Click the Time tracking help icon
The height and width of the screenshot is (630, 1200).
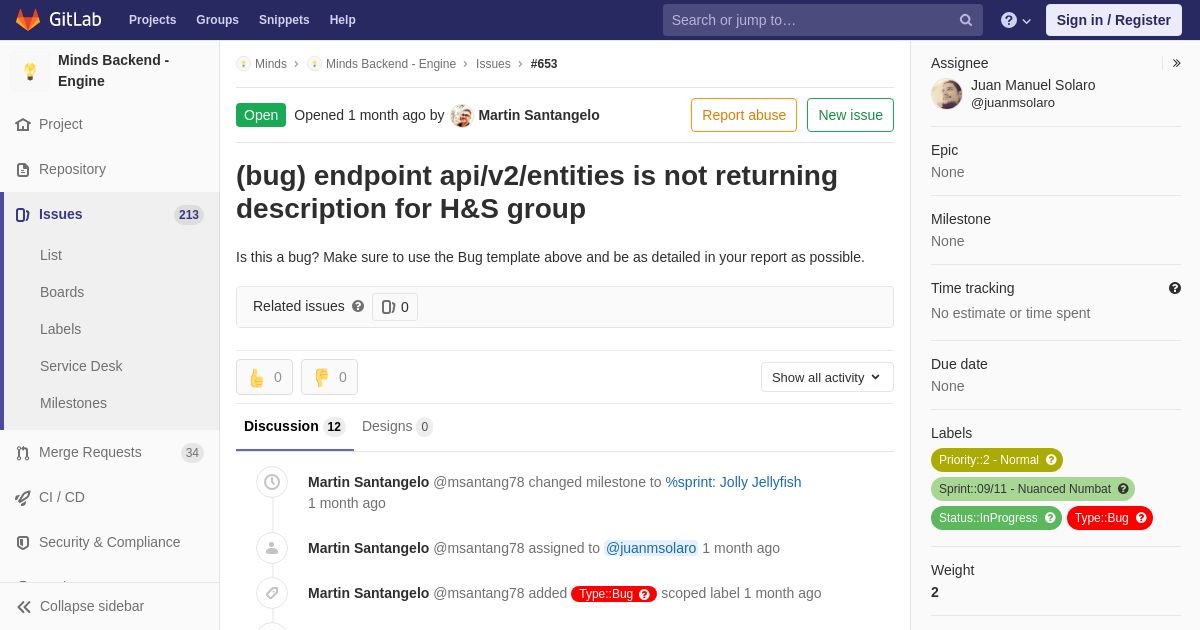[x=1175, y=288]
